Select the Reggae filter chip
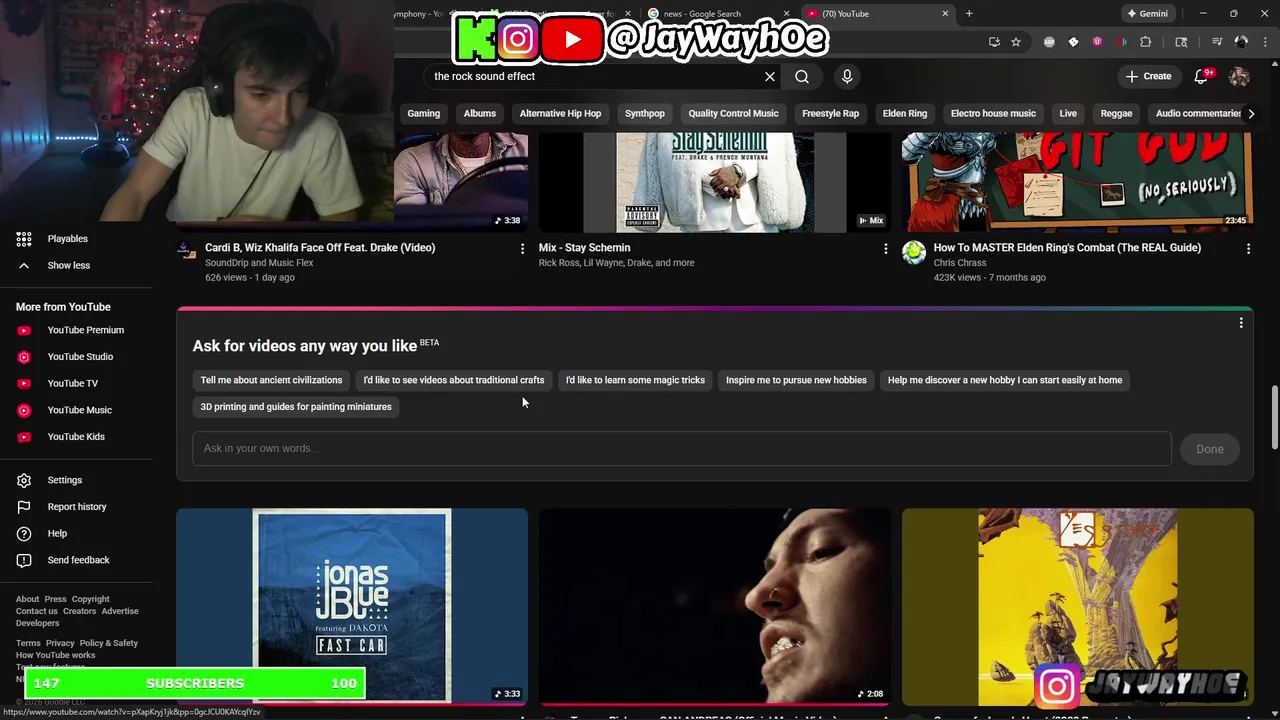The height and width of the screenshot is (720, 1280). [x=1117, y=113]
